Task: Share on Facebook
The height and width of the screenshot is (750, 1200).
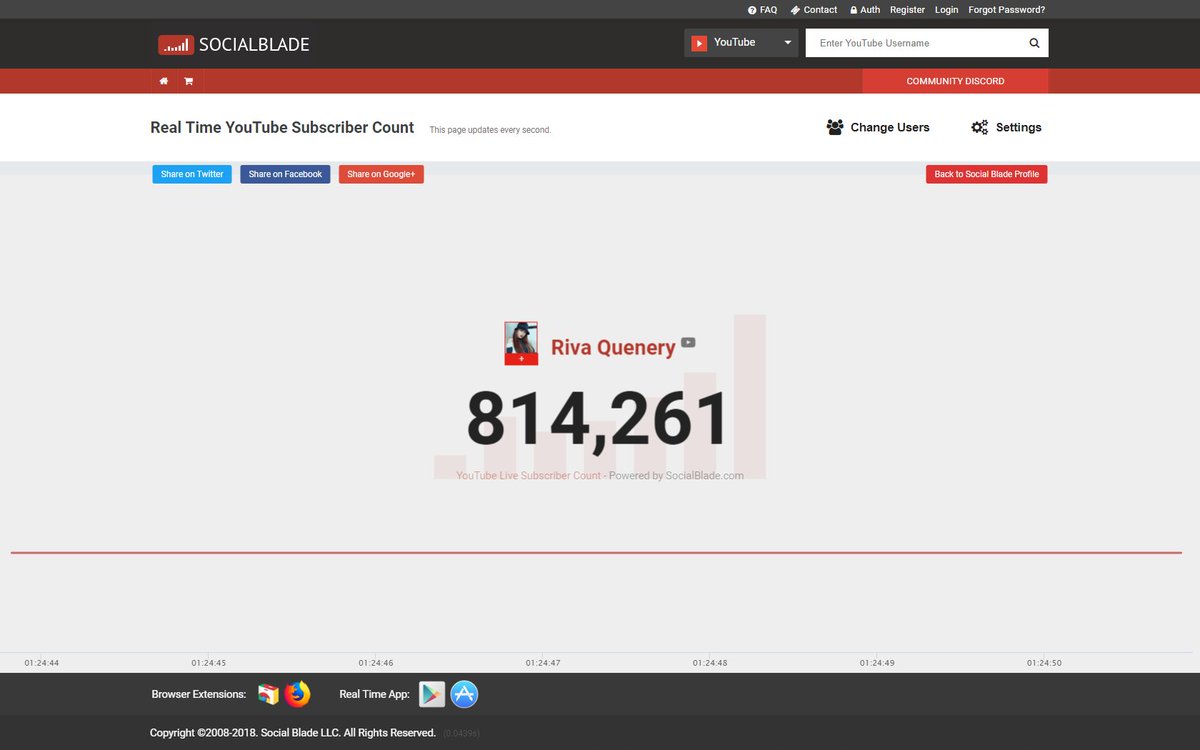Action: click(285, 174)
